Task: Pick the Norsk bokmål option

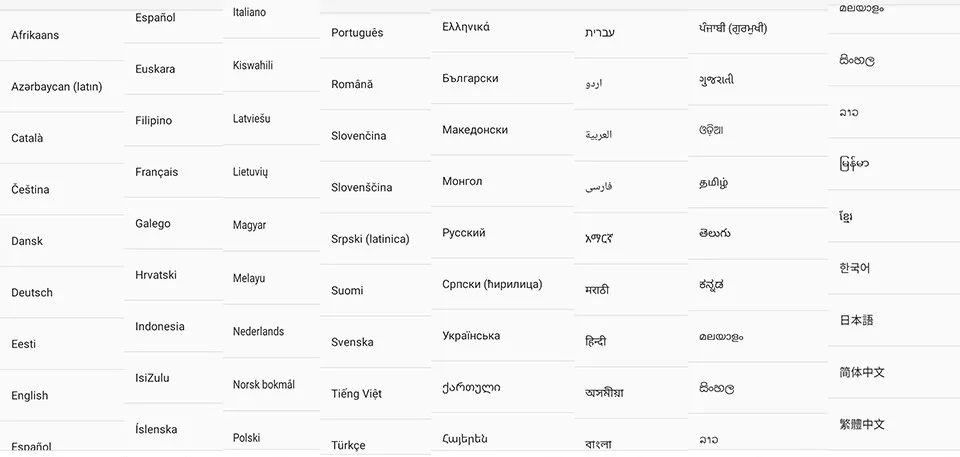Action: pyautogui.click(x=271, y=385)
